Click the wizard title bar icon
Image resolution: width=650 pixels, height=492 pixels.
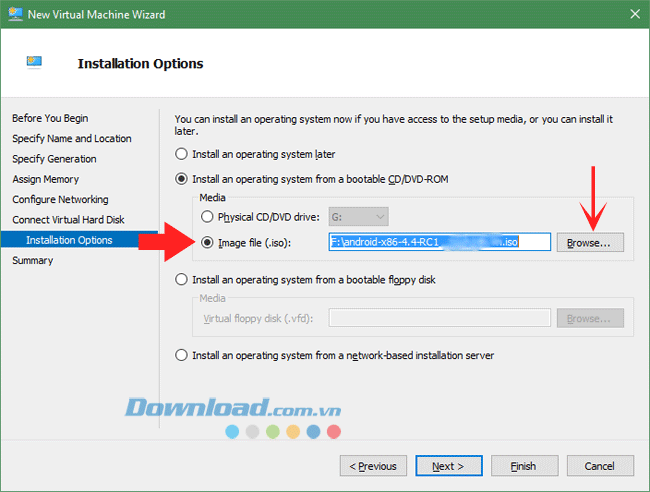[15, 14]
